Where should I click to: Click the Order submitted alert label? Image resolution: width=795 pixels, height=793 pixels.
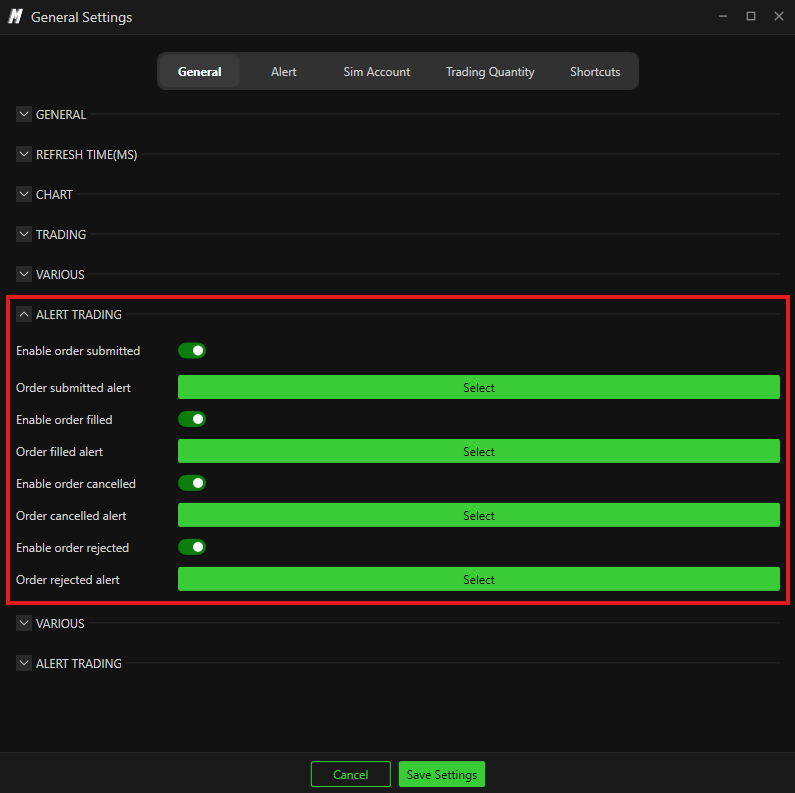74,388
